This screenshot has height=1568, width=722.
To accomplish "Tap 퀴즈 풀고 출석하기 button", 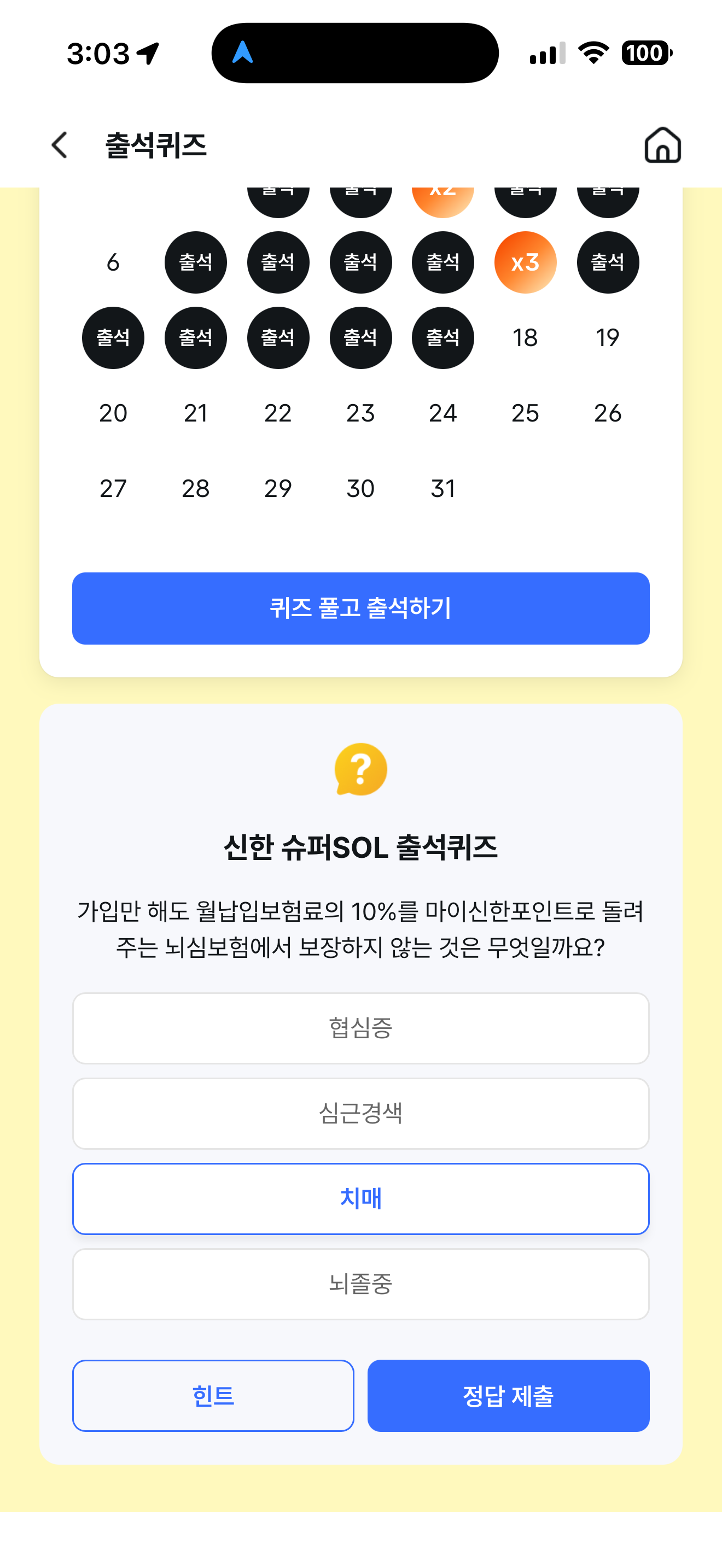I will tap(361, 608).
